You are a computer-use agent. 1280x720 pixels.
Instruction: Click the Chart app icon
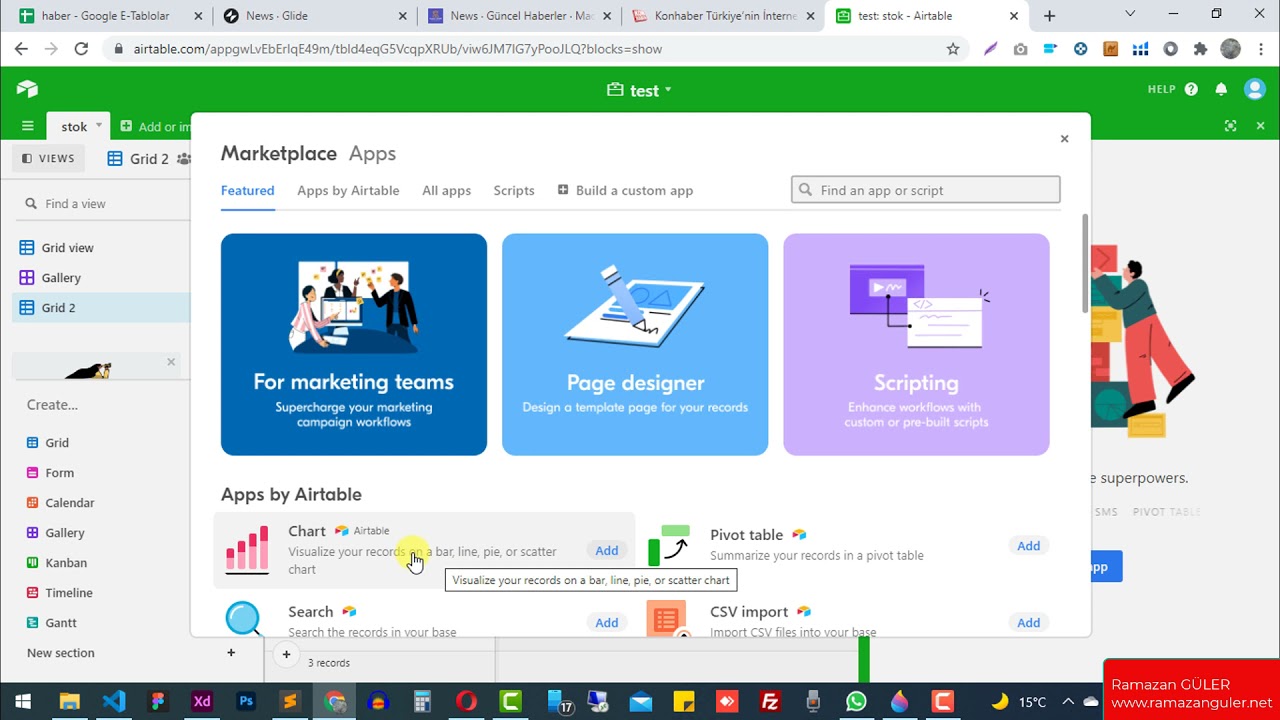click(x=247, y=549)
